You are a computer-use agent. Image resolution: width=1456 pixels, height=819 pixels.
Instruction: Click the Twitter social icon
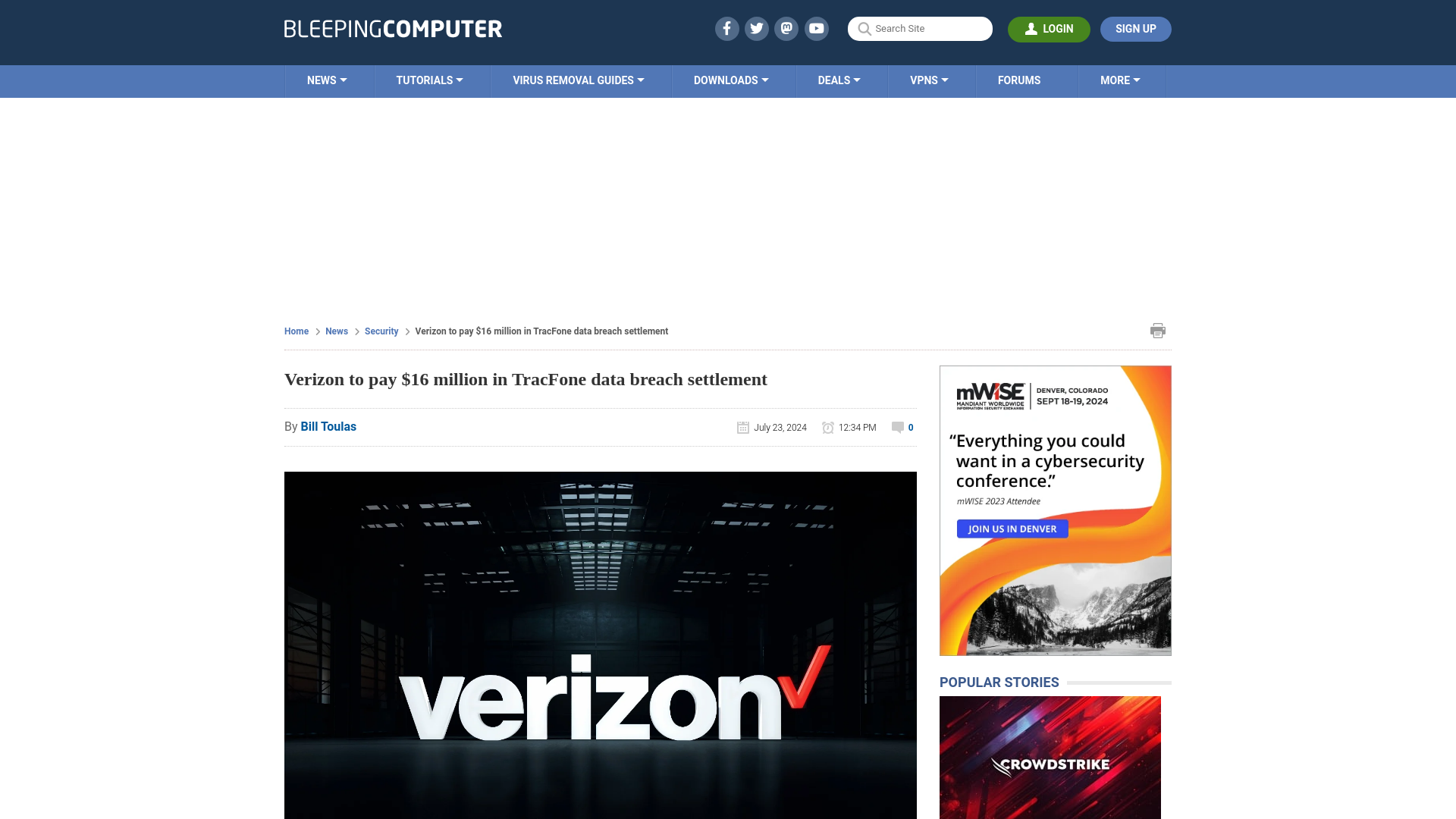(756, 28)
